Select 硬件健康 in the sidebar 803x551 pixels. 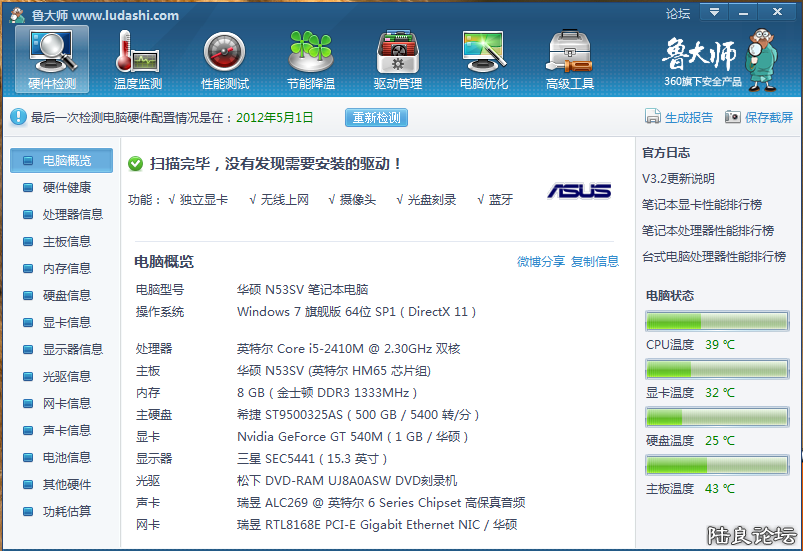pyautogui.click(x=66, y=187)
